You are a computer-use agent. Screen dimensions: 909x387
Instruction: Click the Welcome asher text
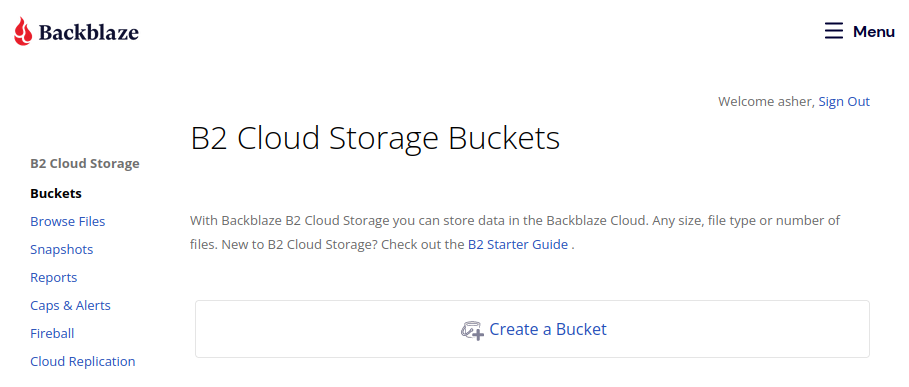pyautogui.click(x=766, y=101)
